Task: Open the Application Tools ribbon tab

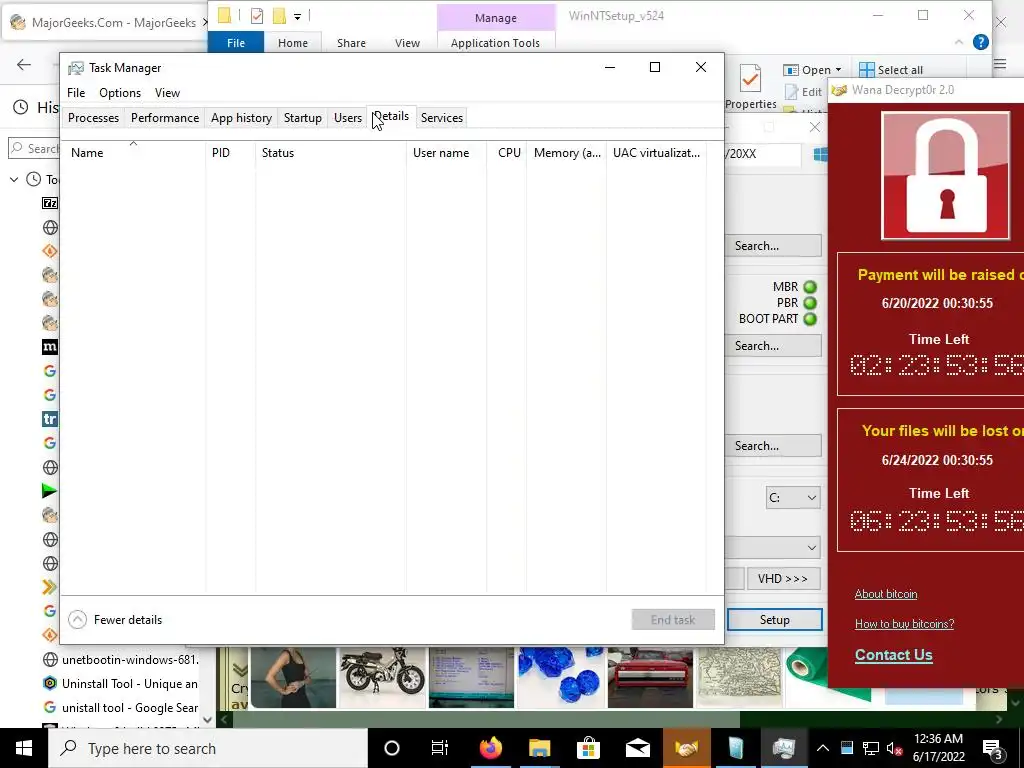Action: point(495,43)
